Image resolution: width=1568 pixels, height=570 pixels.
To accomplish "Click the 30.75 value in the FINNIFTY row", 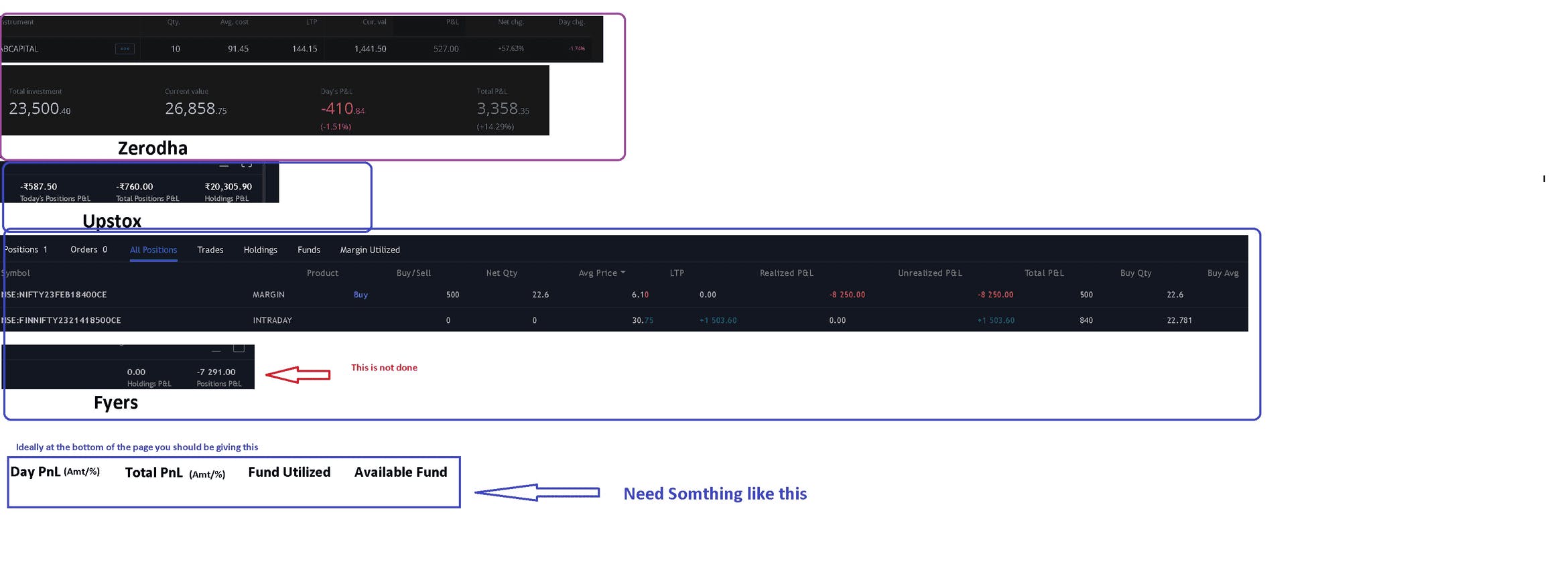I will [643, 320].
